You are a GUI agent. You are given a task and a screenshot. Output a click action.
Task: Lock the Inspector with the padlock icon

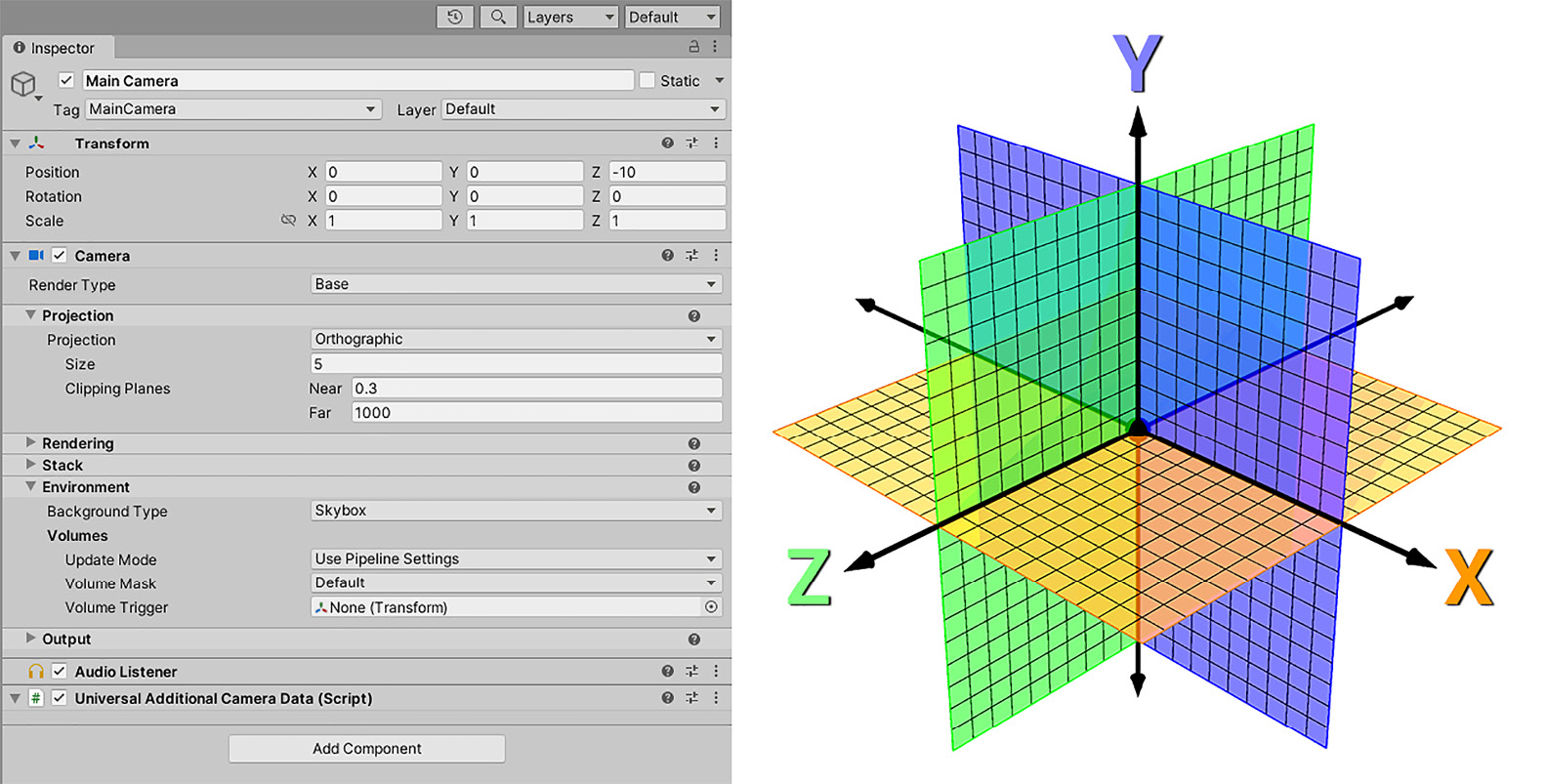(694, 46)
